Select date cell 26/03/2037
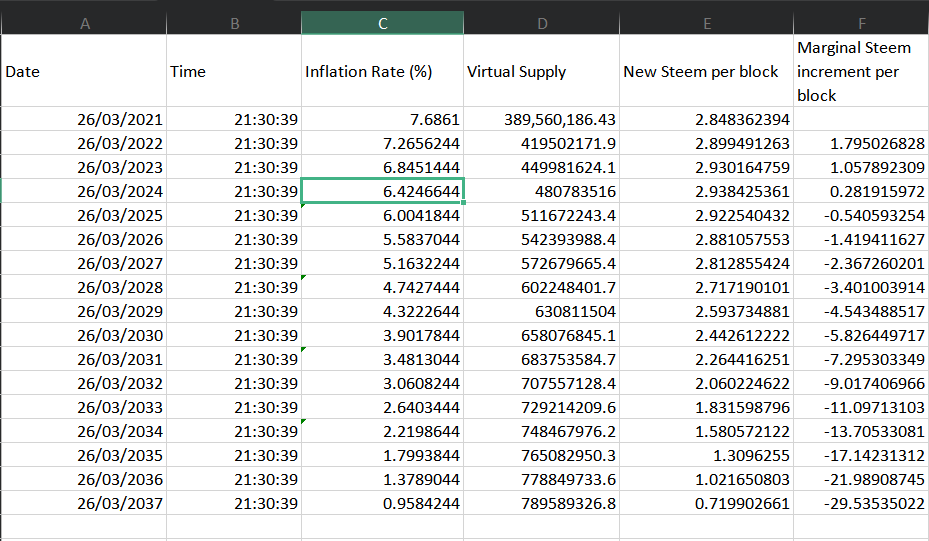This screenshot has height=541, width=929. click(x=84, y=503)
